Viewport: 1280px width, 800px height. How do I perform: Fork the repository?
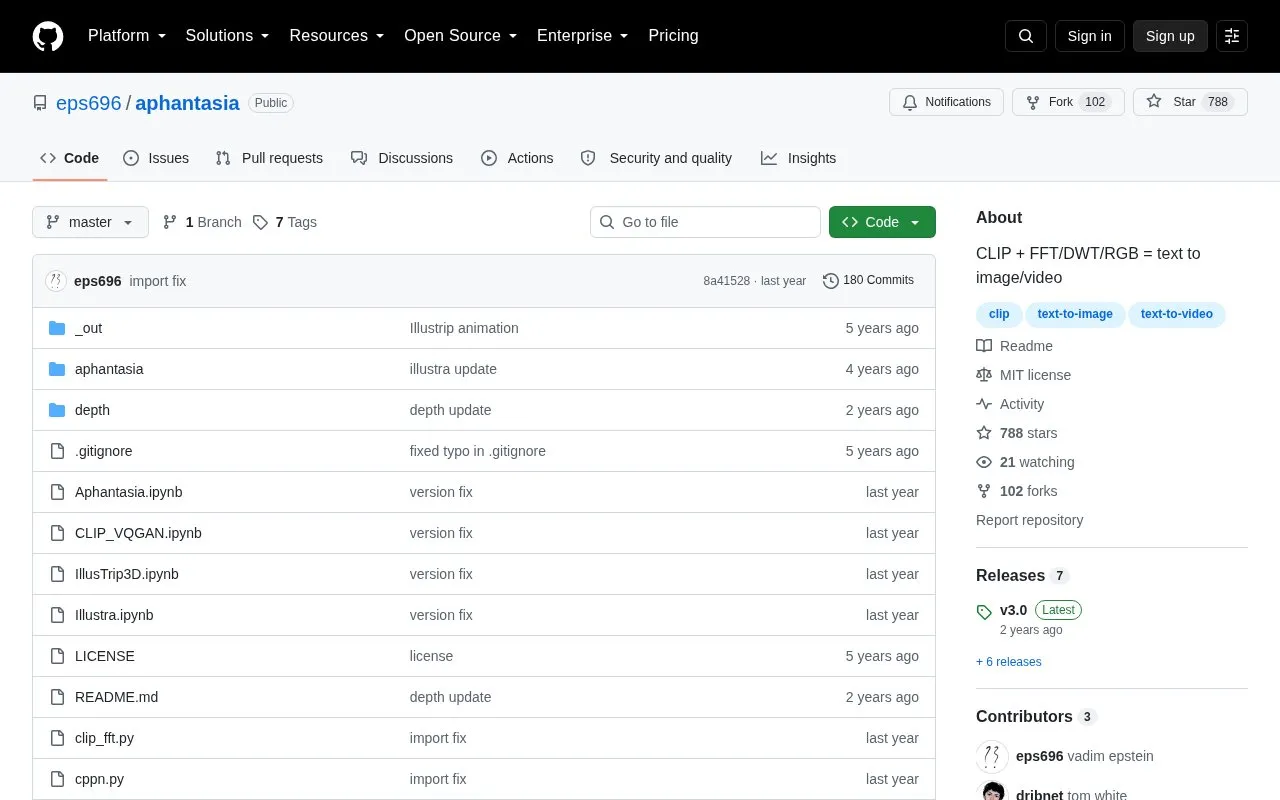[1068, 102]
